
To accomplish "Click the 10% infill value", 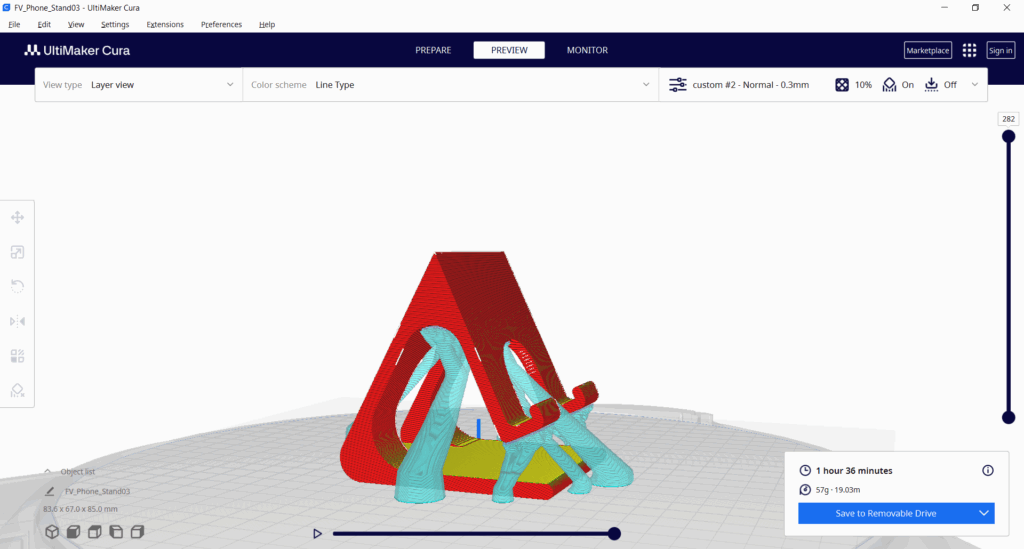I will [863, 85].
